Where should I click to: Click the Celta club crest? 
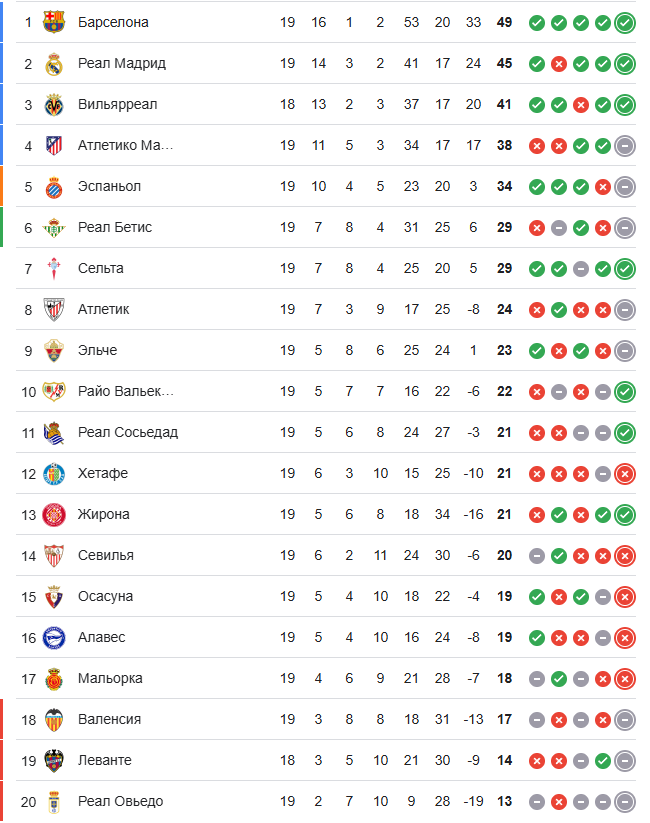point(54,268)
